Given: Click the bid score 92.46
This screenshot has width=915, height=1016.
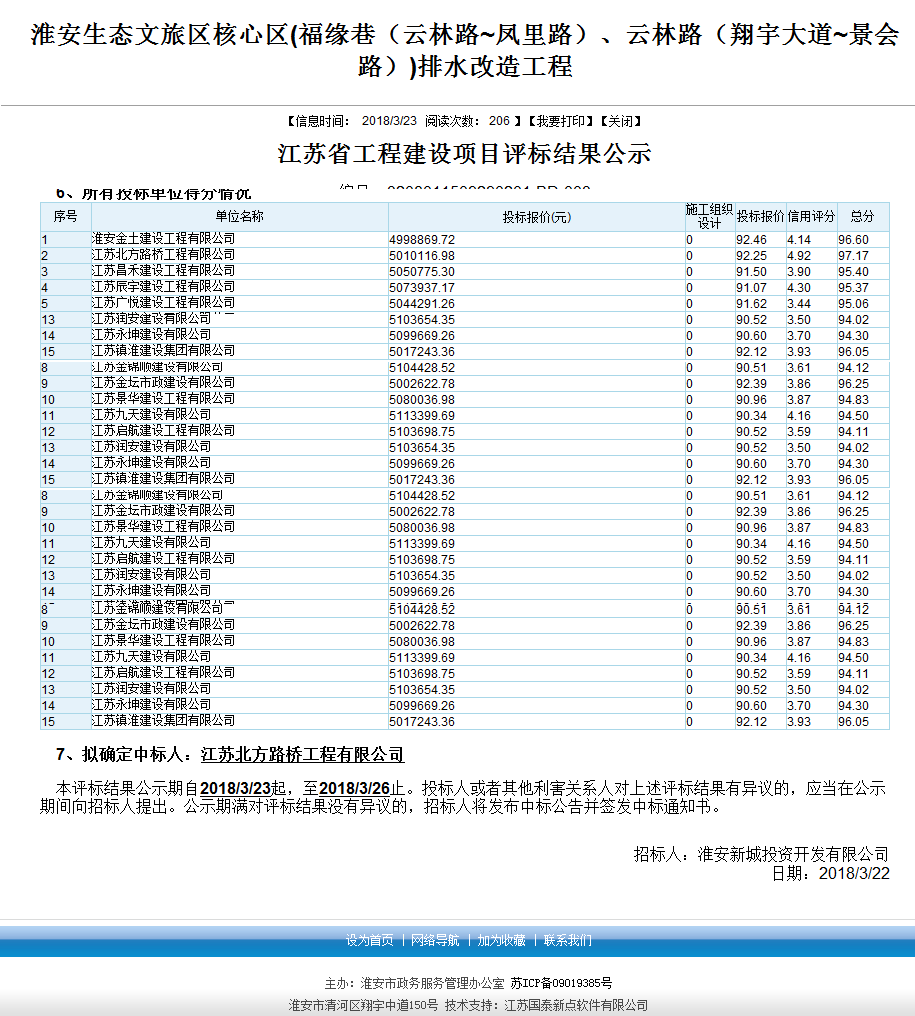Looking at the screenshot, I should (751, 240).
